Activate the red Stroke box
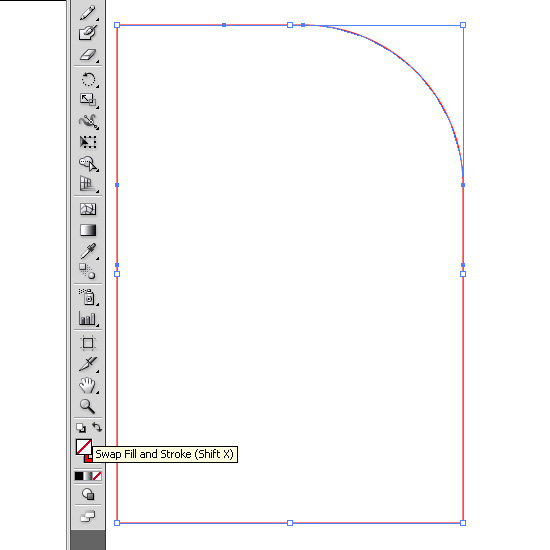550x550 pixels. (87, 458)
